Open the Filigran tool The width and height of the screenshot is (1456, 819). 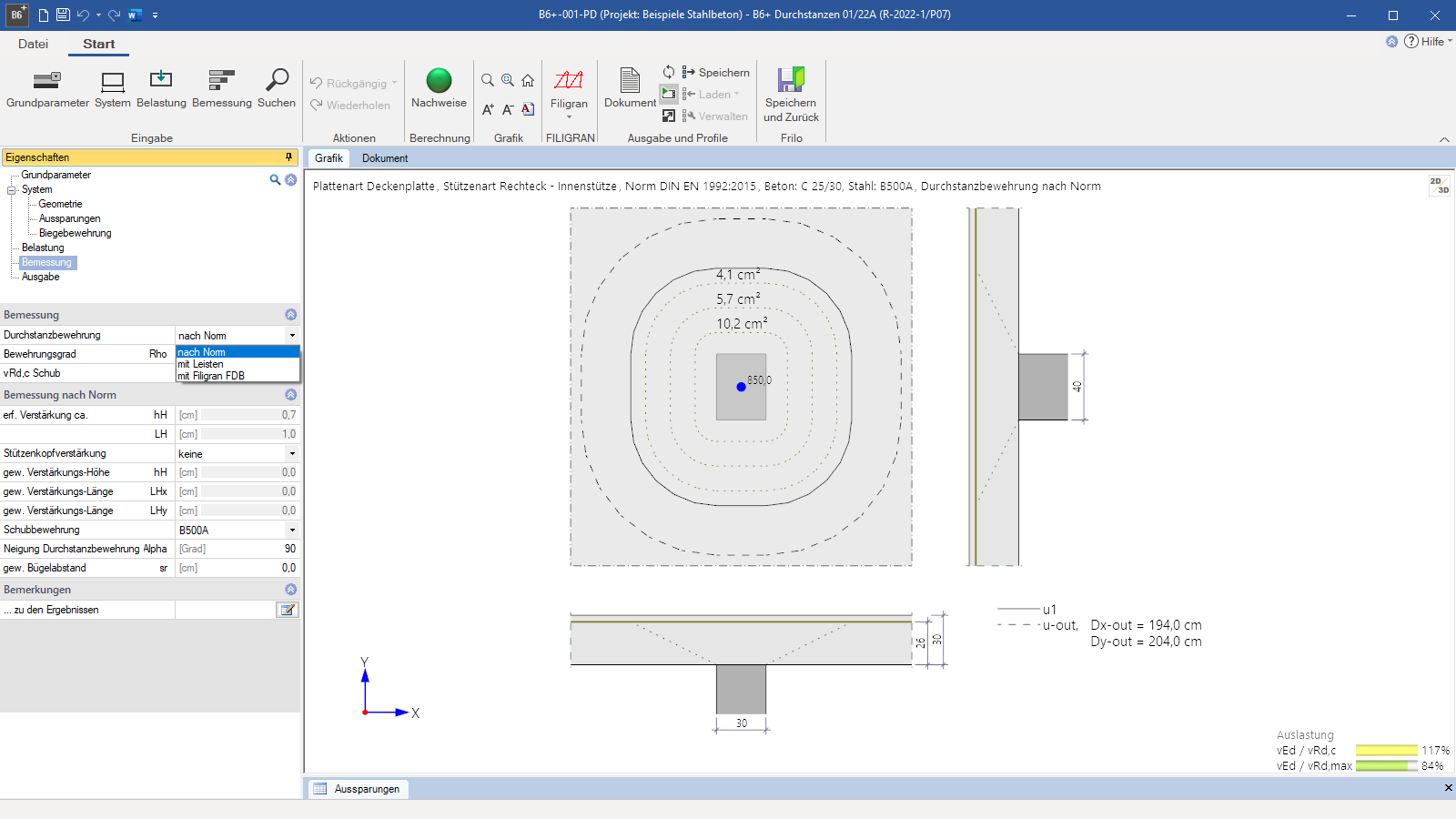point(569,89)
